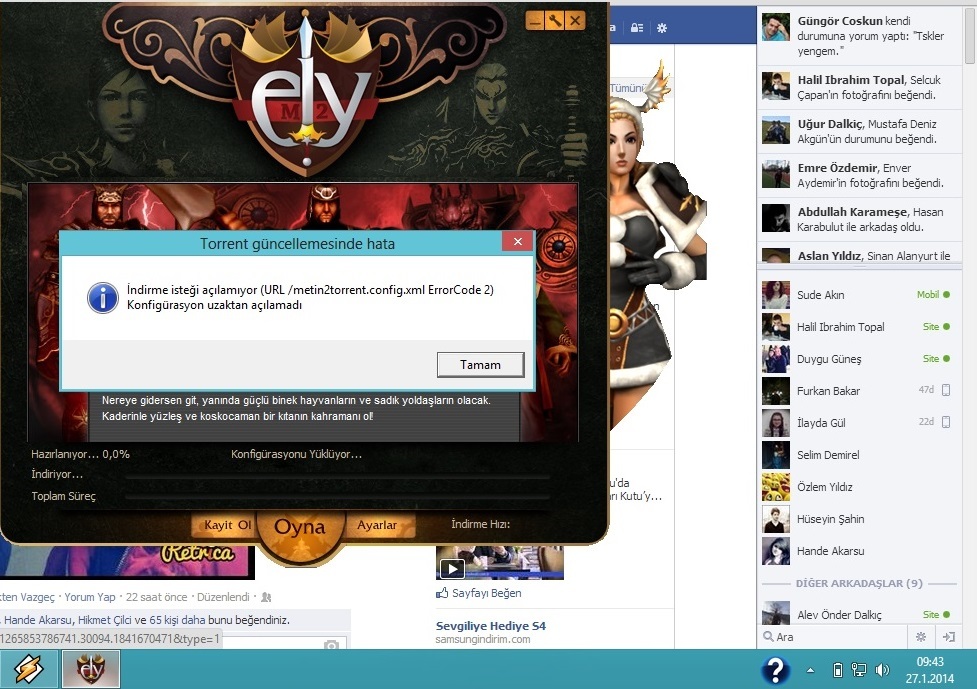This screenshot has width=977, height=689.
Task: Close the Torrent güncellemesinde hata dialog
Action: click(518, 242)
